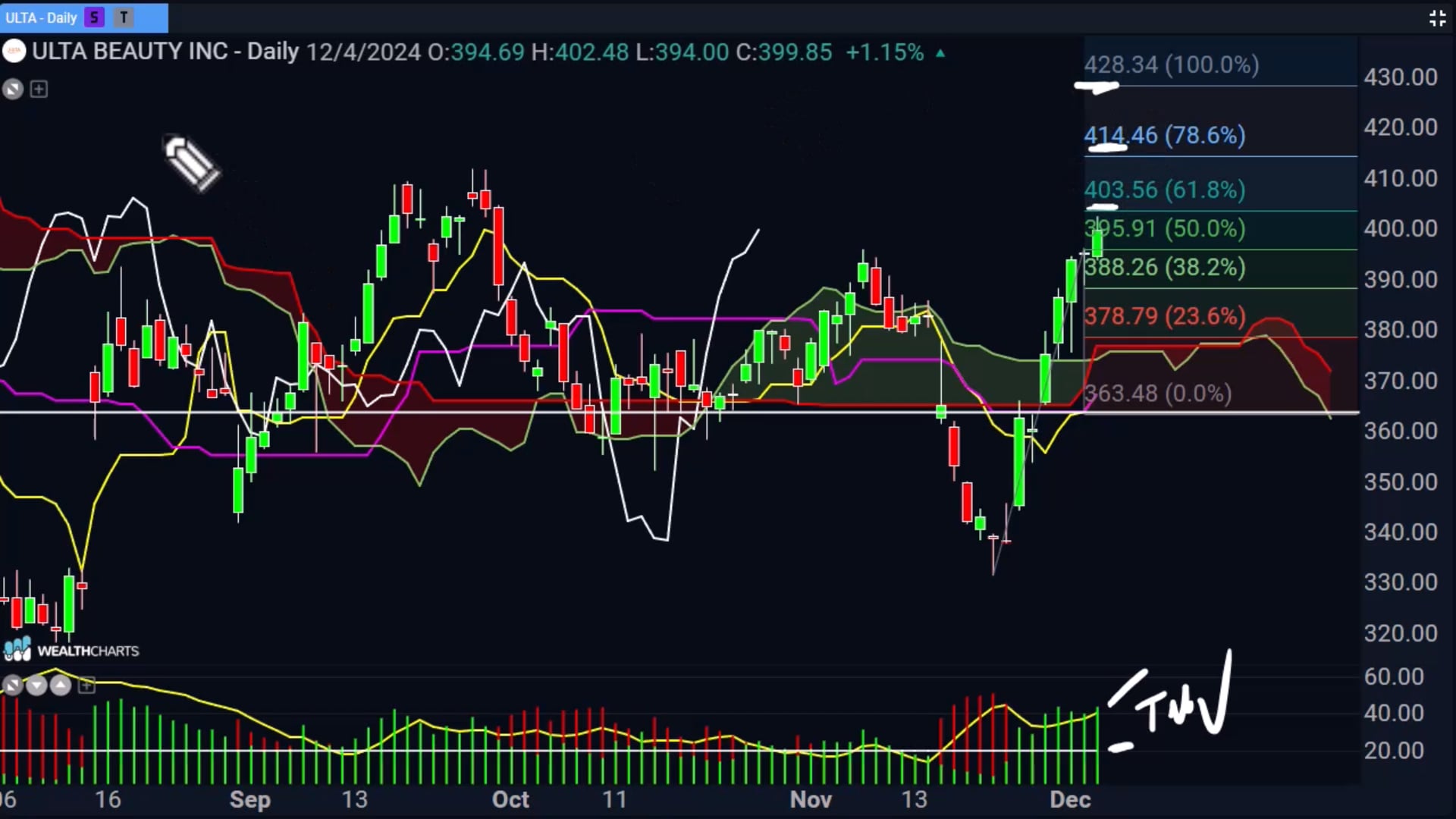Add an indicator to the lower pane via plus icon
The width and height of the screenshot is (1456, 819).
click(86, 686)
